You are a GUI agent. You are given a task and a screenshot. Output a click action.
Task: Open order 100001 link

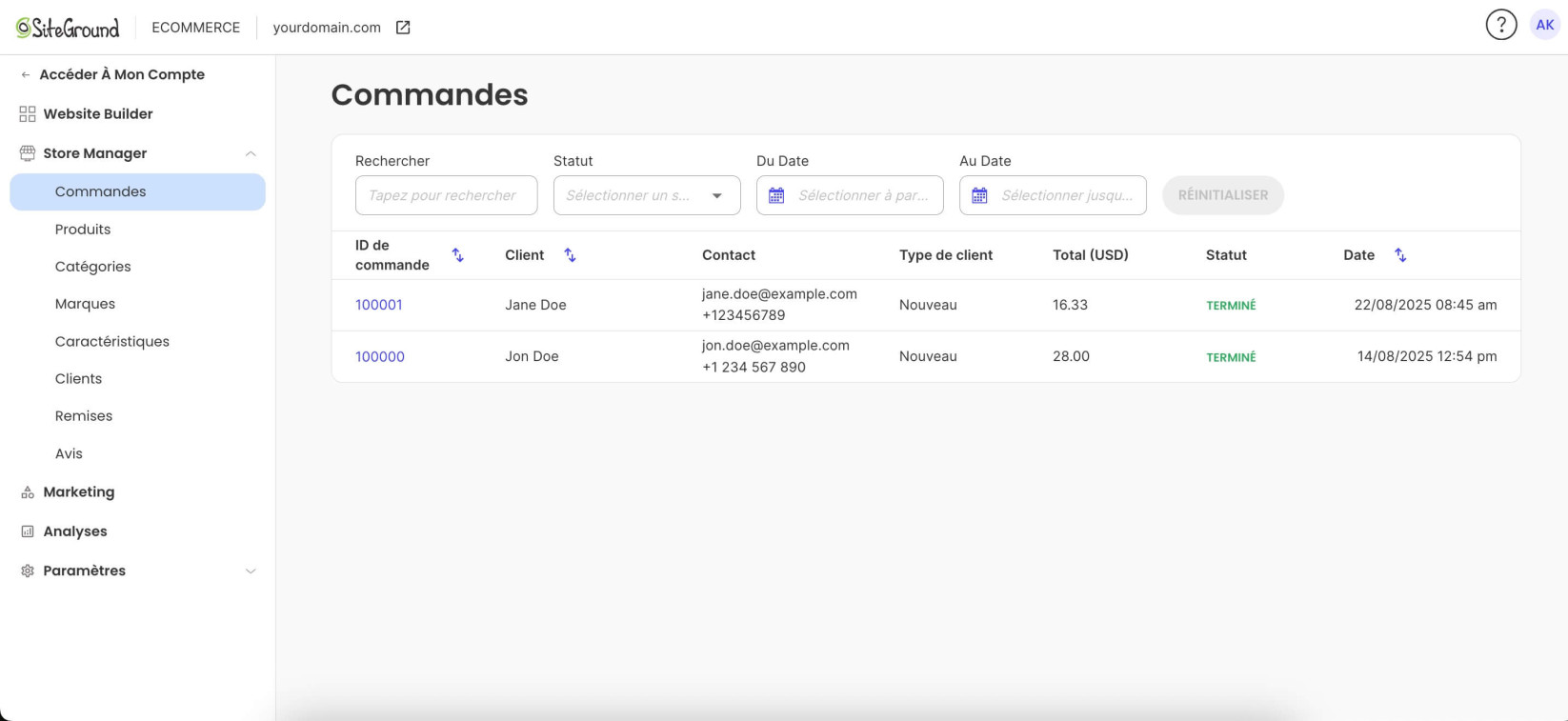(x=379, y=305)
